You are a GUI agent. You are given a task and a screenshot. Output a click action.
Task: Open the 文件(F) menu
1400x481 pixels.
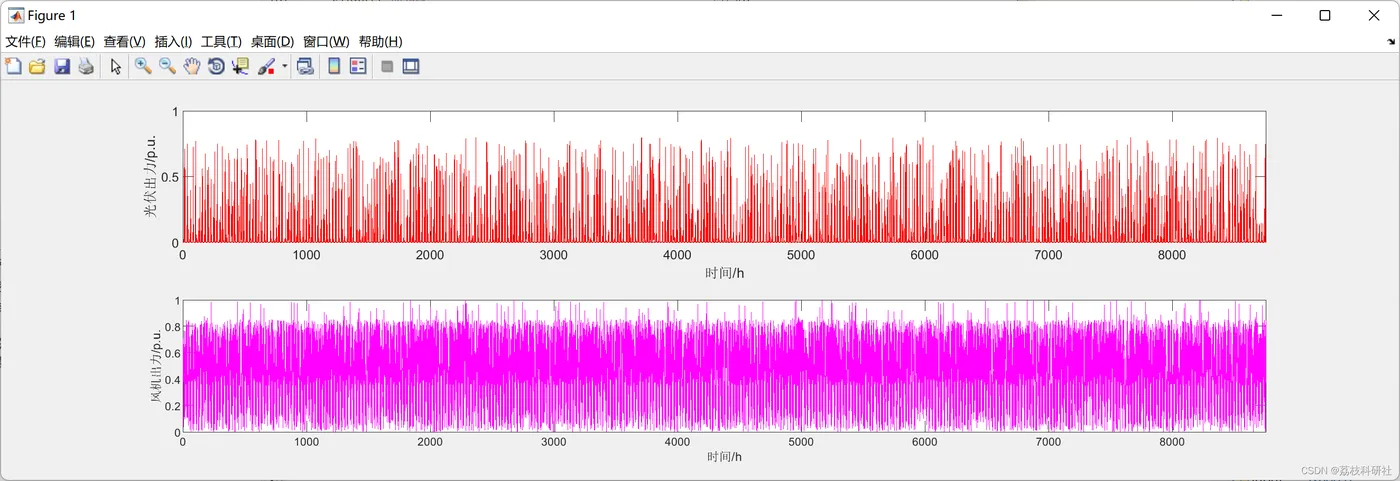(26, 41)
